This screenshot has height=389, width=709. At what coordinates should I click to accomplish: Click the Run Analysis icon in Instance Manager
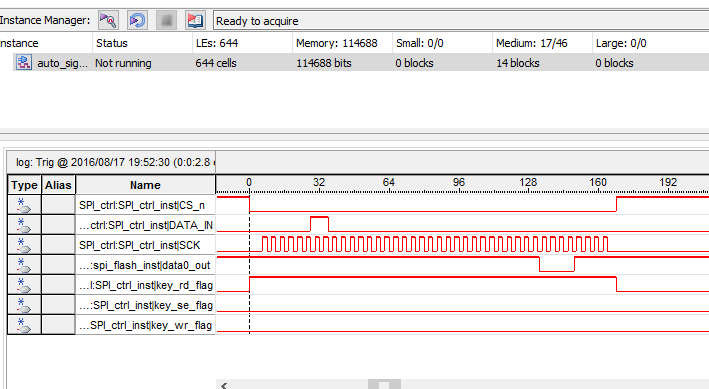point(109,20)
